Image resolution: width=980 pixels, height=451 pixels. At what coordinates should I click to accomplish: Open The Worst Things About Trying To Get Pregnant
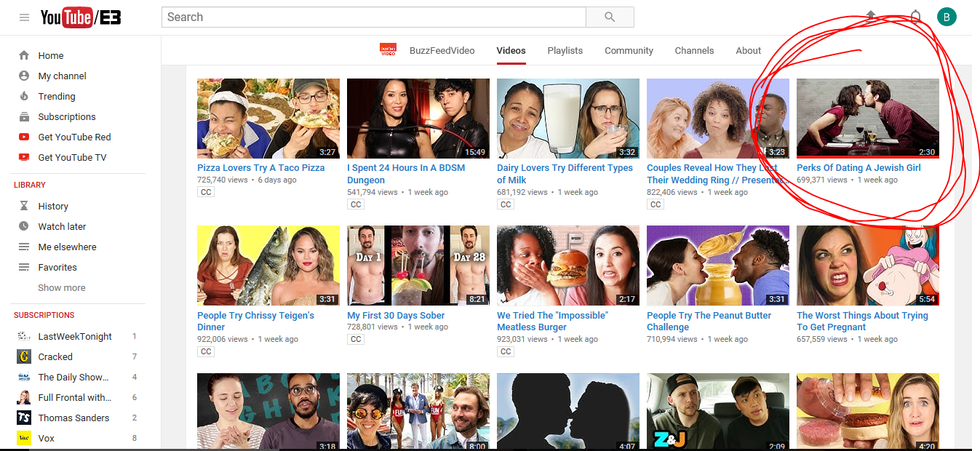tap(862, 321)
